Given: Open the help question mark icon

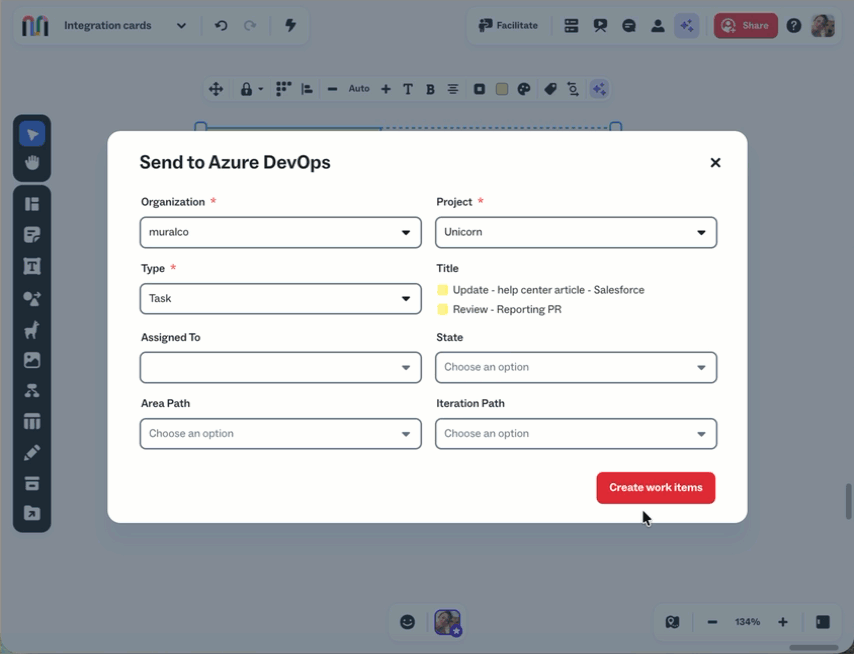Looking at the screenshot, I should (x=794, y=26).
